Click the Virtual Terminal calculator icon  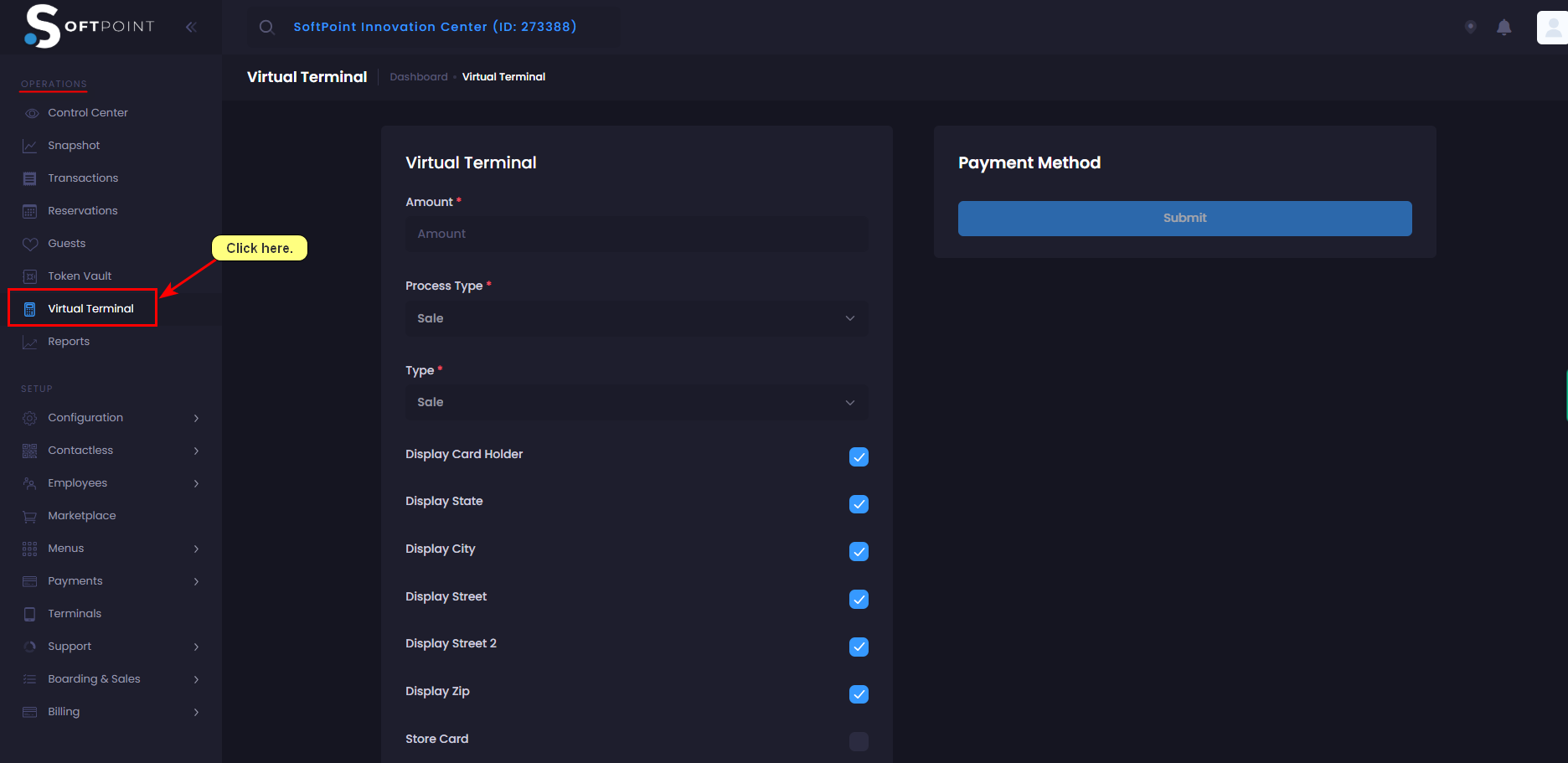[x=30, y=309]
